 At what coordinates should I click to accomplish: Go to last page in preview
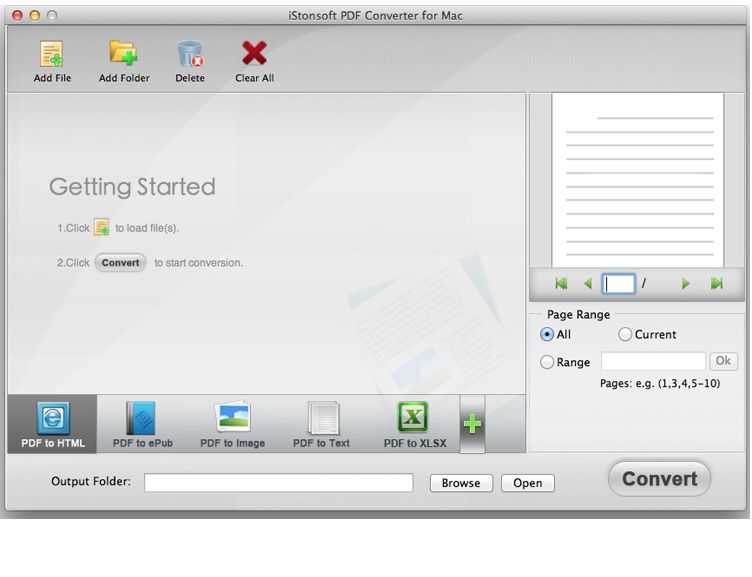[x=717, y=283]
